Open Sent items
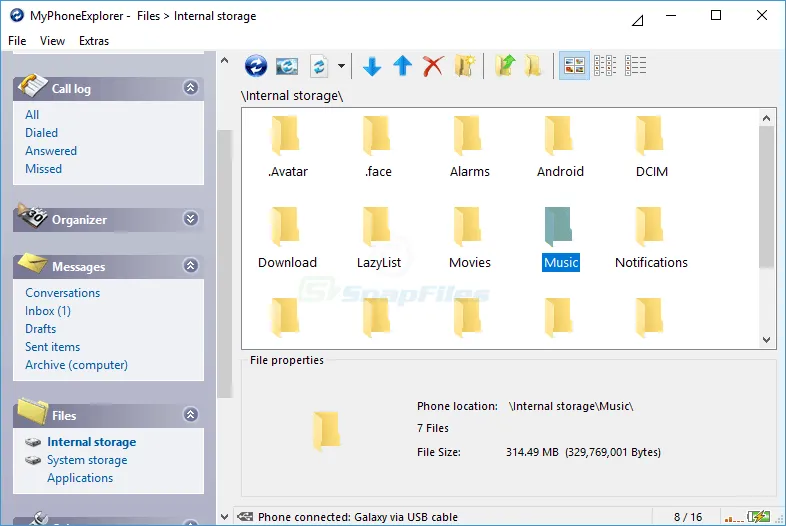Viewport: 786px width, 526px height. click(x=53, y=347)
